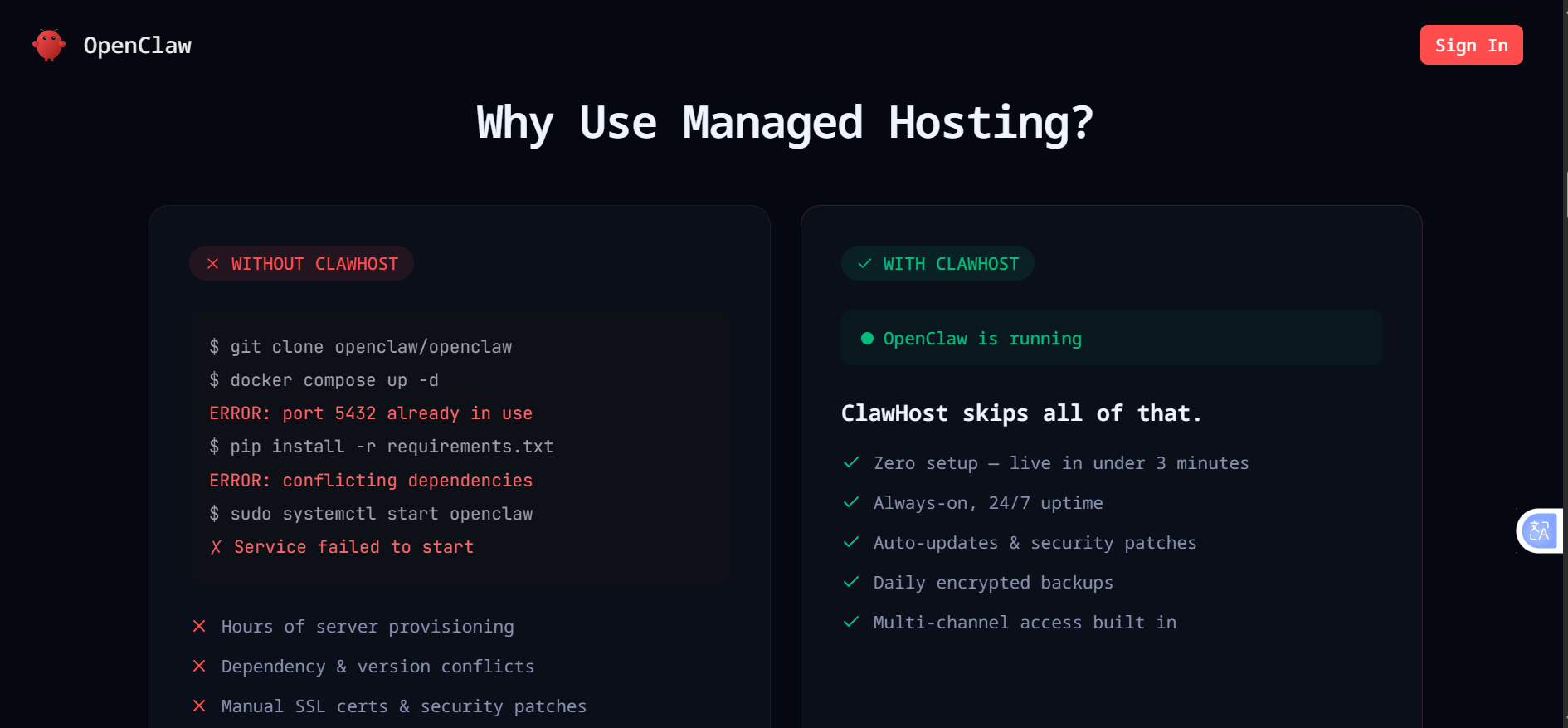Click checkmark beside 'Multi-channel access built in'
The height and width of the screenshot is (728, 1568).
click(x=851, y=622)
